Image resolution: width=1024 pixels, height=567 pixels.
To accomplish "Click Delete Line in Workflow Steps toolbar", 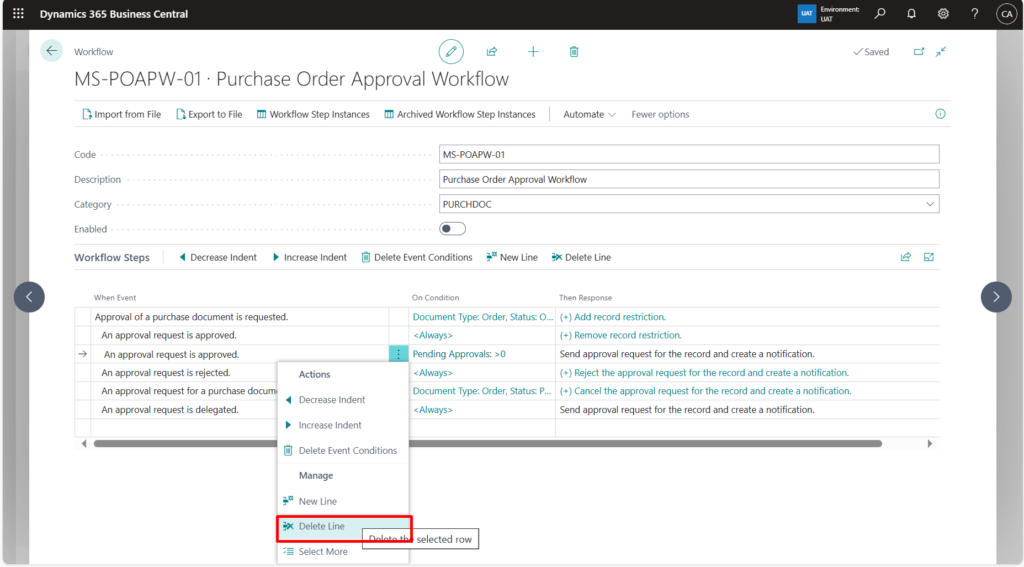I will (x=581, y=257).
